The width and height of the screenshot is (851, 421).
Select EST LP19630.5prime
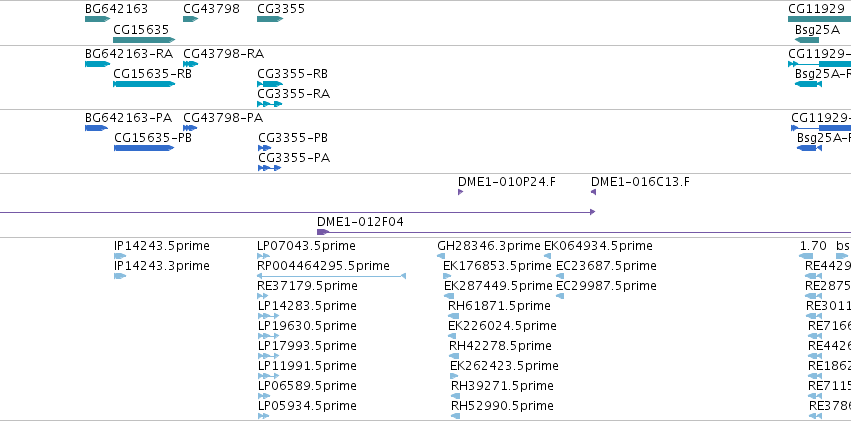coord(307,326)
